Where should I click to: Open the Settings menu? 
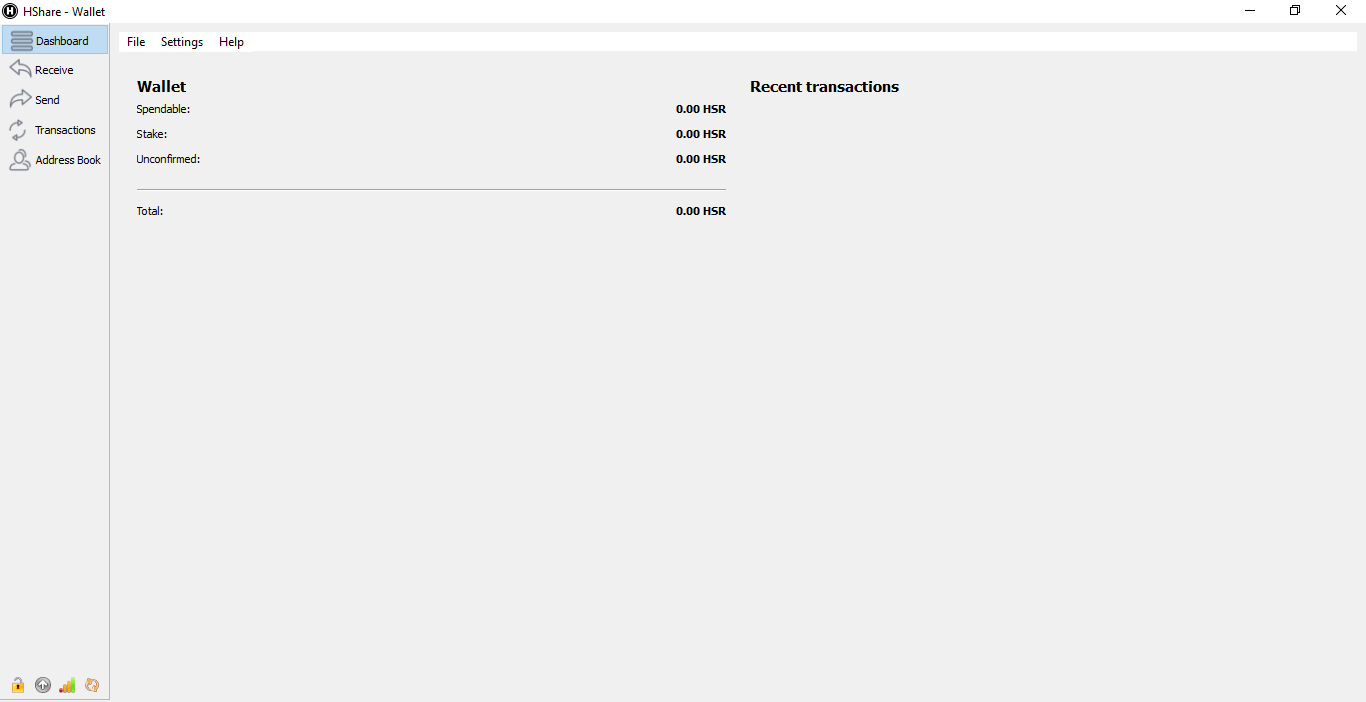[x=182, y=42]
